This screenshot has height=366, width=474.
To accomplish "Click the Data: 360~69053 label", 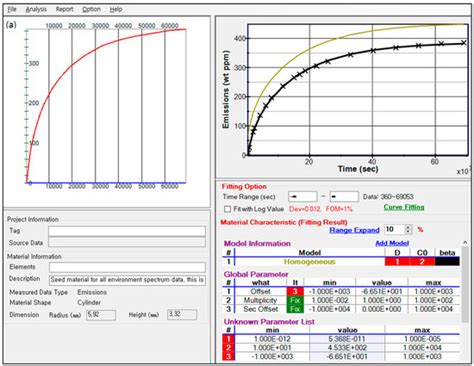I will coord(388,197).
